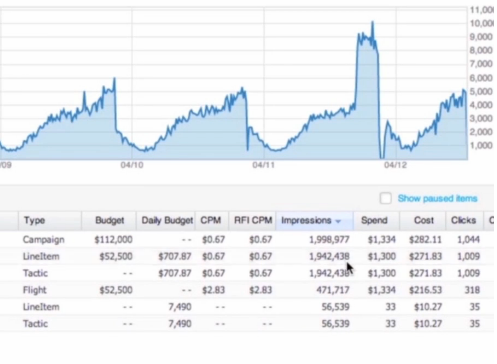Toggle the Impressions sort direction arrow
Image resolution: width=497 pixels, height=364 pixels.
pos(338,221)
